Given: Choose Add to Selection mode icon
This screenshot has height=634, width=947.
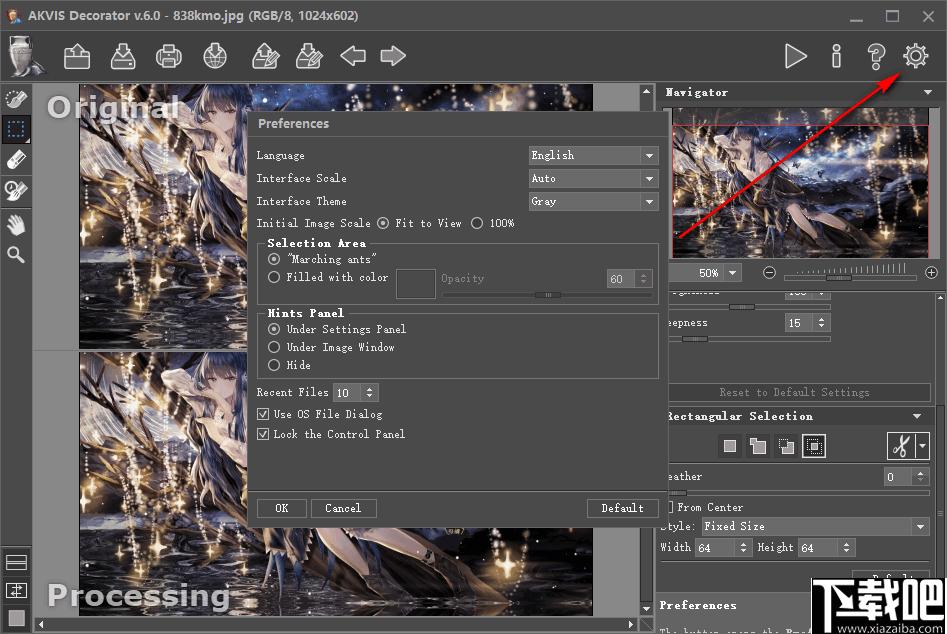Looking at the screenshot, I should [758, 446].
